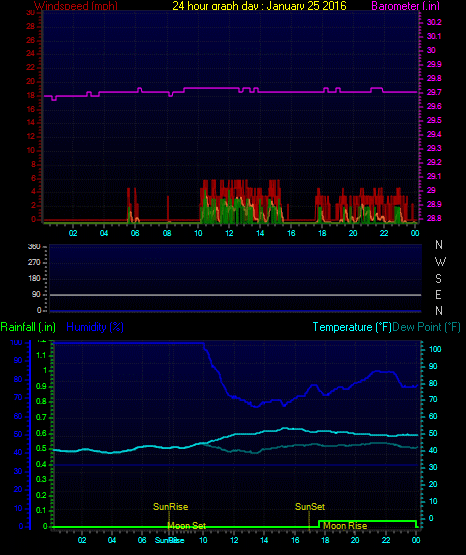Viewport: 466px width, 555px height.
Task: Click the 100 temperature scale value
Action: [x=435, y=349]
